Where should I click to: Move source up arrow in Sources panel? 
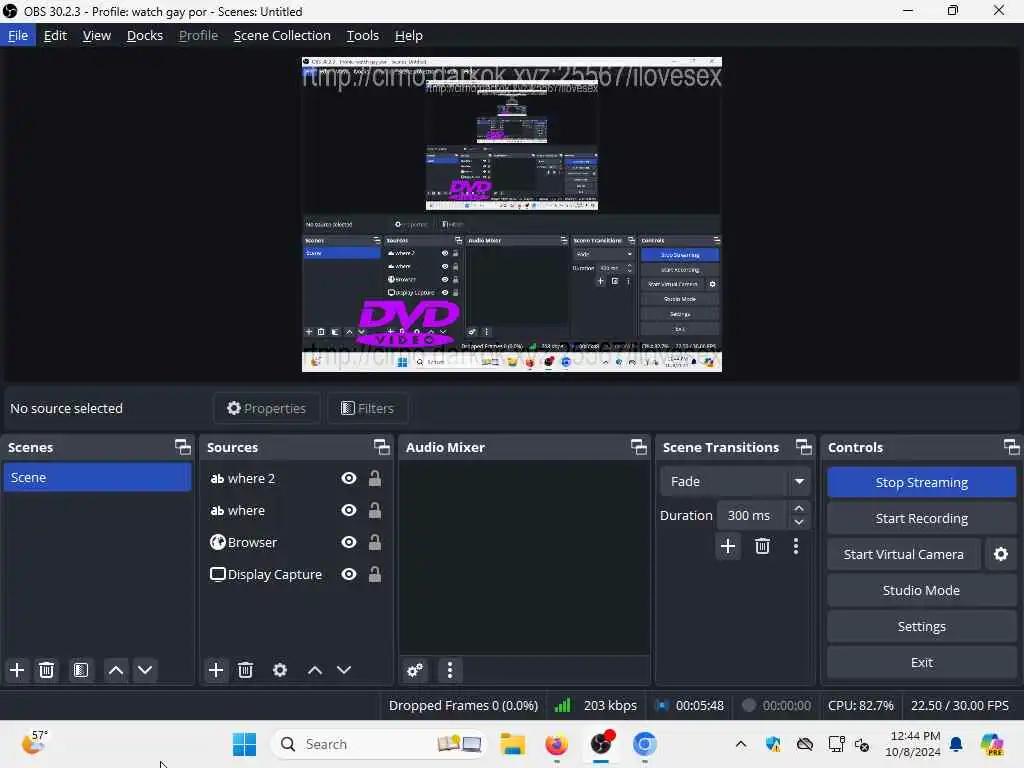pos(315,670)
